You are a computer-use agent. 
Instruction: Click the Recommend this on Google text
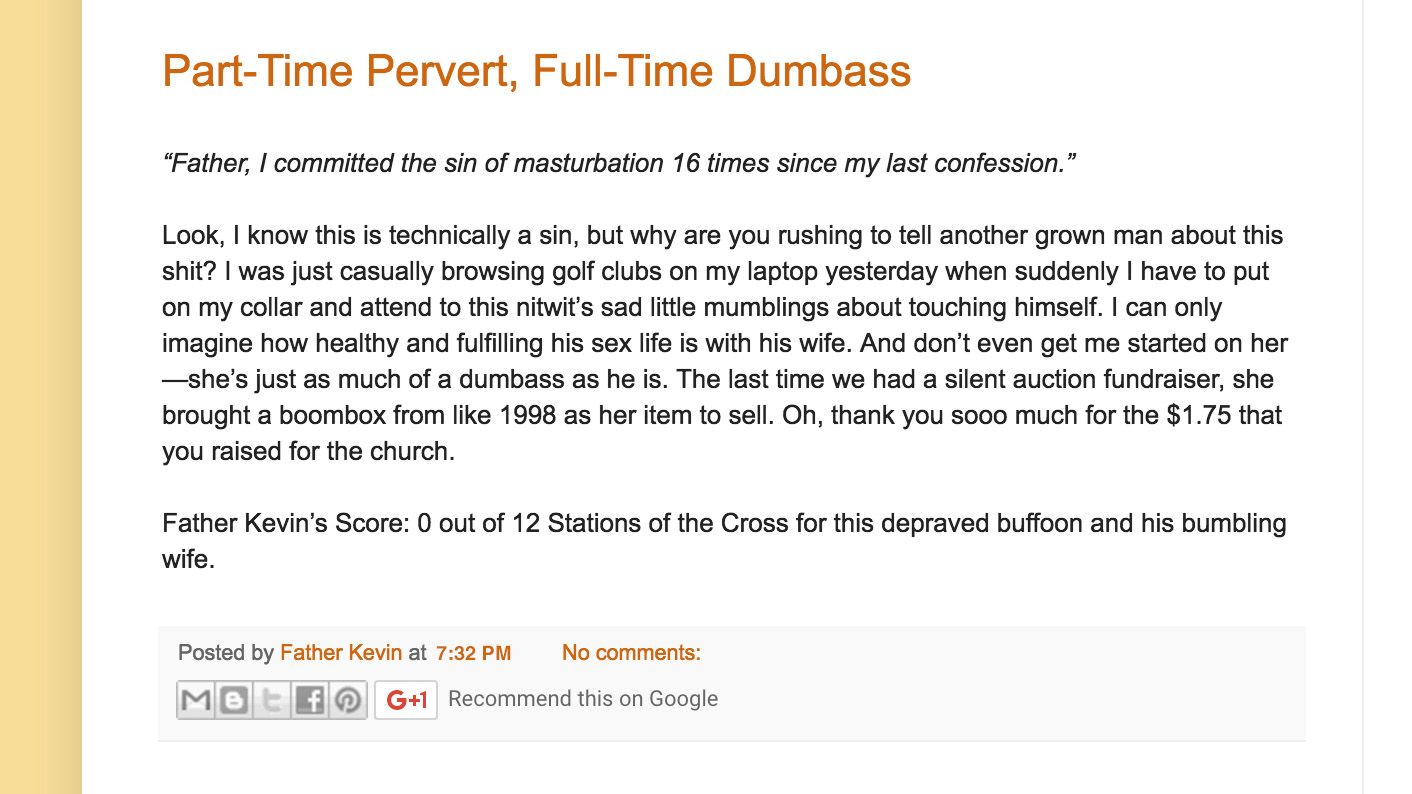tap(583, 699)
